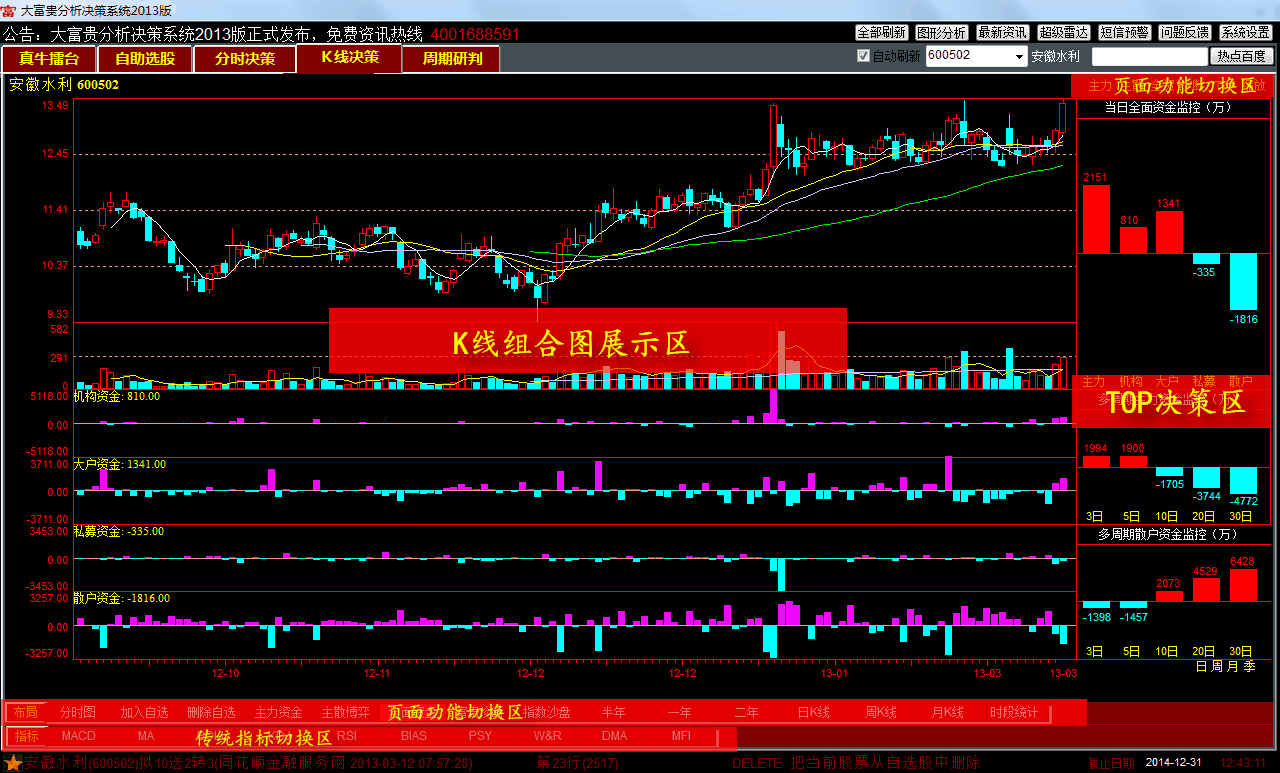The width and height of the screenshot is (1280, 773).
Task: Select the W&R indicator
Action: 548,736
